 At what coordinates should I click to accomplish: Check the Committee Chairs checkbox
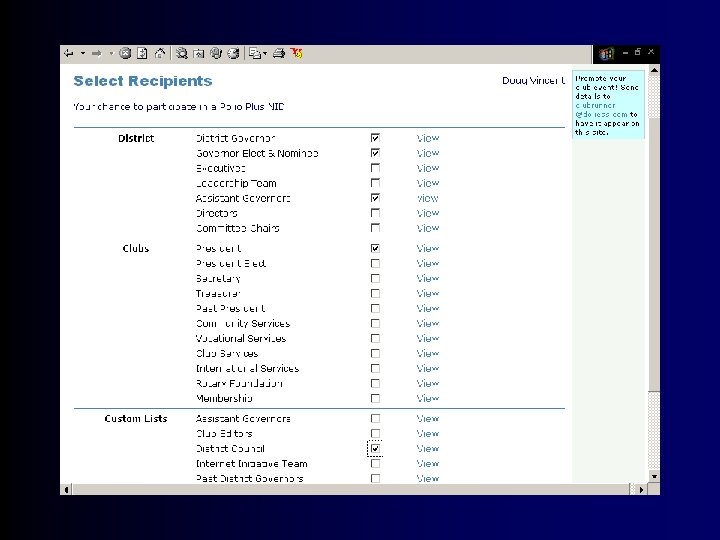[x=375, y=228]
